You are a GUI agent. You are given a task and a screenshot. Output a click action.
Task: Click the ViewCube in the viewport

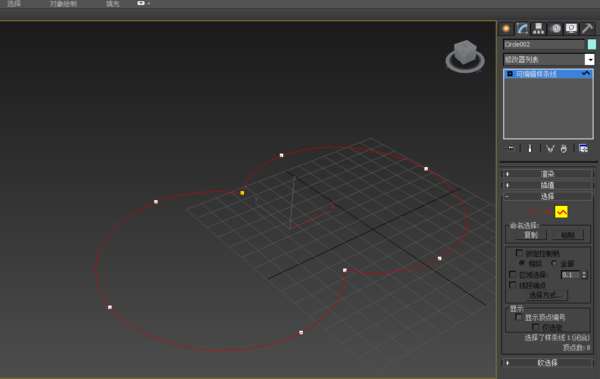[x=465, y=56]
